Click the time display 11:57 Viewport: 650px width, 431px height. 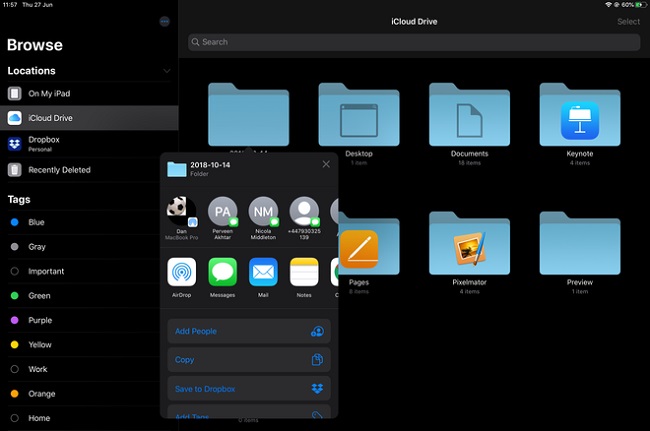pyautogui.click(x=10, y=5)
